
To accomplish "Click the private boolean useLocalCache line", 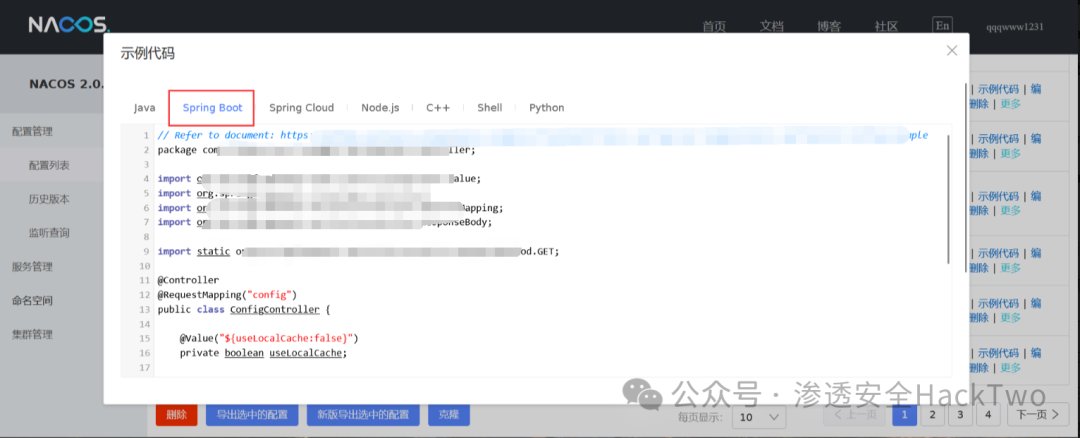I will click(263, 353).
